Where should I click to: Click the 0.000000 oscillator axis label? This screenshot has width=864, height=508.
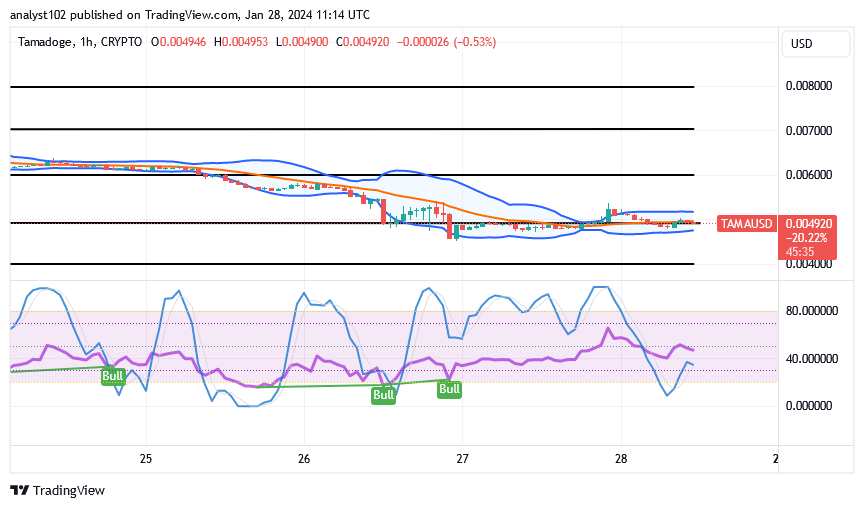coord(808,406)
